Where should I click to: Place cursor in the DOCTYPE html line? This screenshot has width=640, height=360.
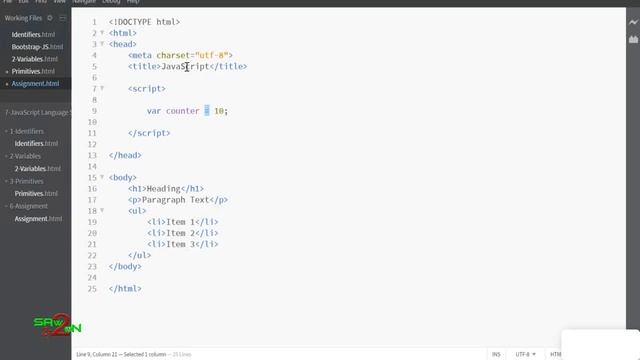(144, 22)
